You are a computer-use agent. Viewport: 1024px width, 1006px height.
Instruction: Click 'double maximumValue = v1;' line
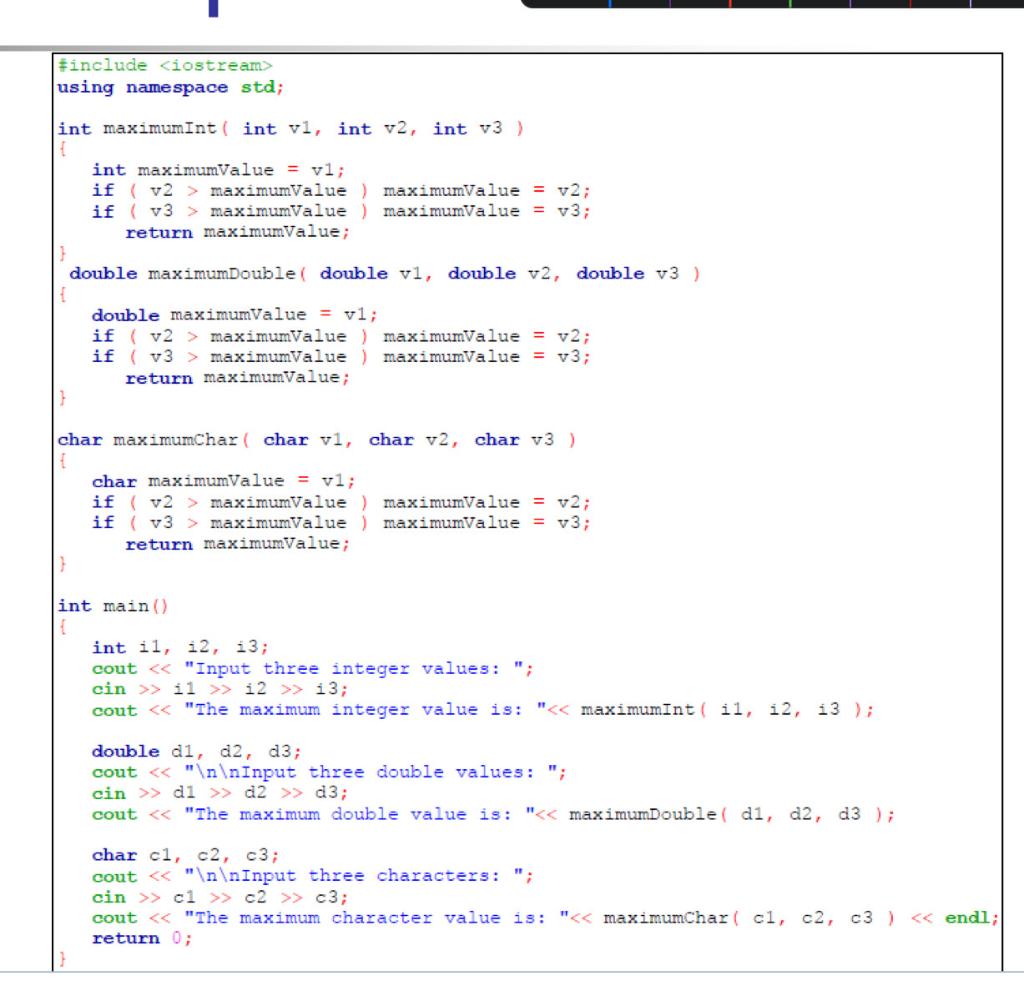tap(234, 315)
